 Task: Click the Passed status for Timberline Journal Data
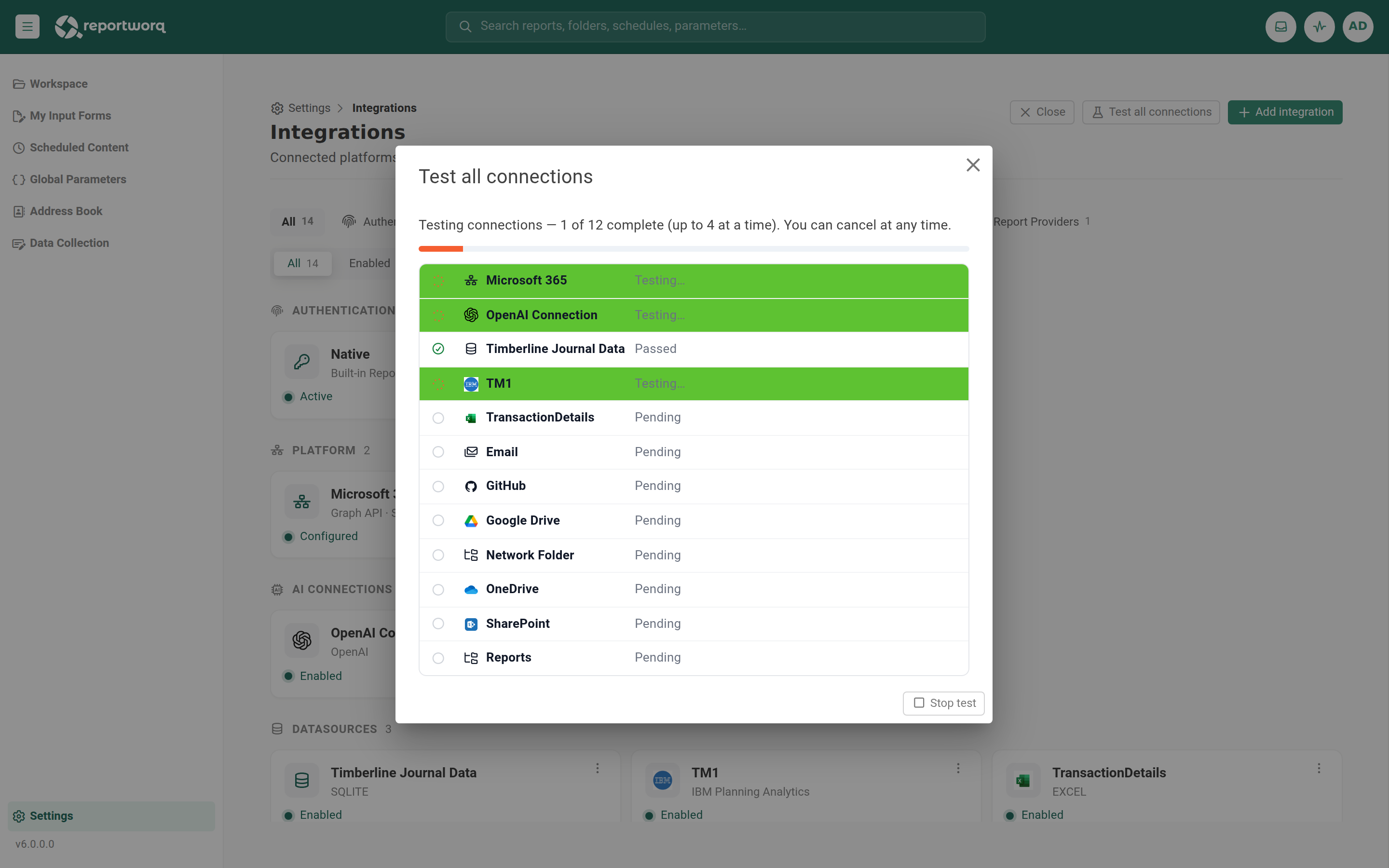click(x=655, y=349)
